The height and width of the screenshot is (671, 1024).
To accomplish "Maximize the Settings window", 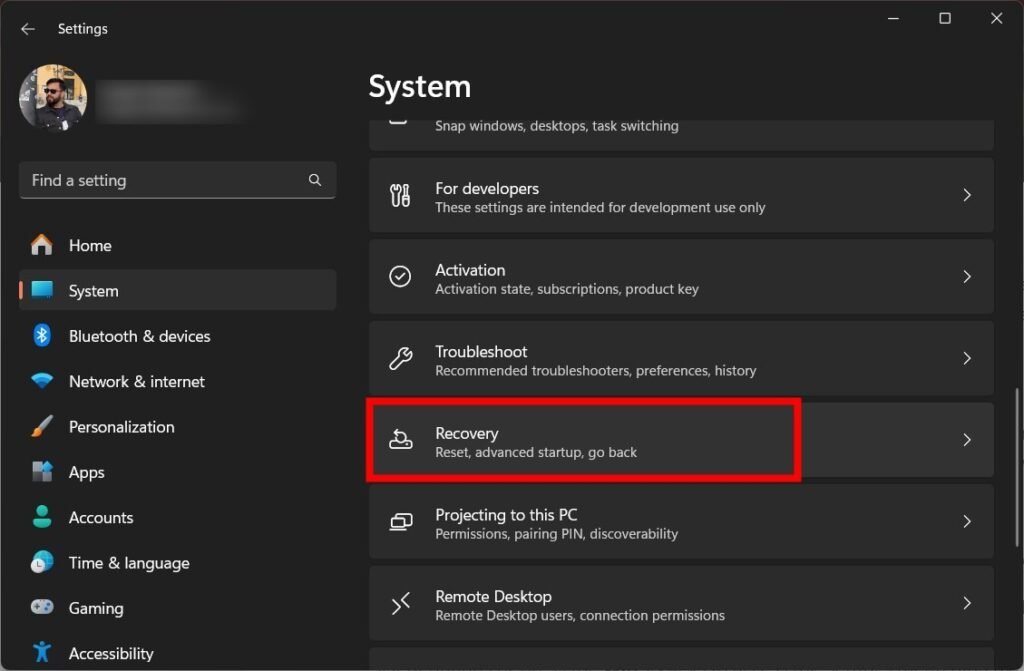I will [x=945, y=18].
